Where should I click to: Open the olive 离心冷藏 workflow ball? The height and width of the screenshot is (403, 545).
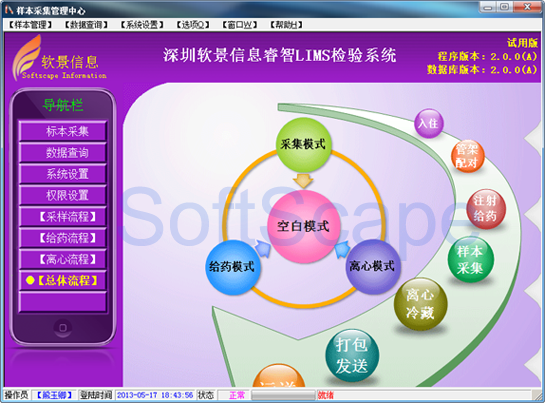421,304
